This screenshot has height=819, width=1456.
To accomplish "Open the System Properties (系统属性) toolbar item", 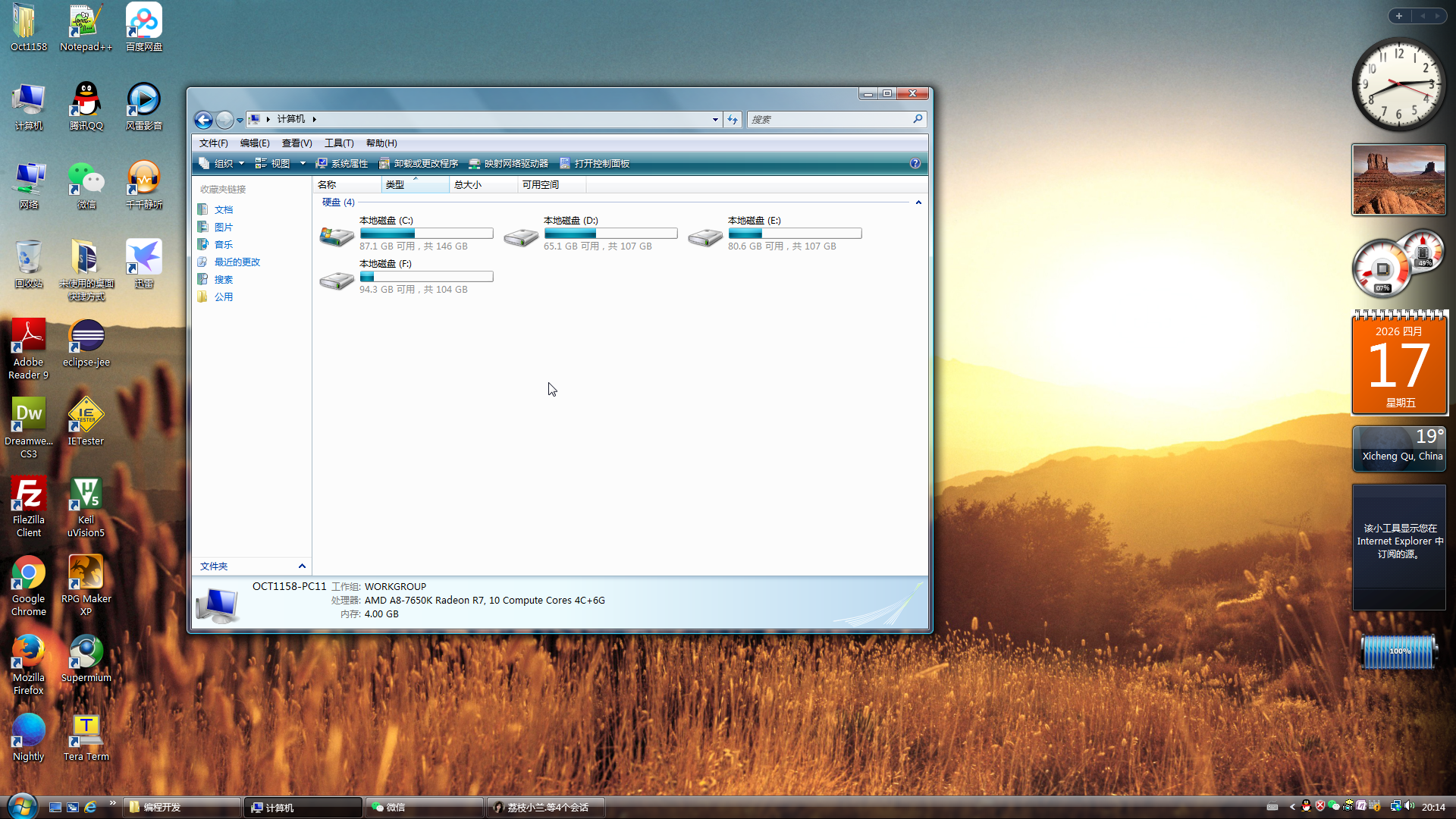I will 342,164.
